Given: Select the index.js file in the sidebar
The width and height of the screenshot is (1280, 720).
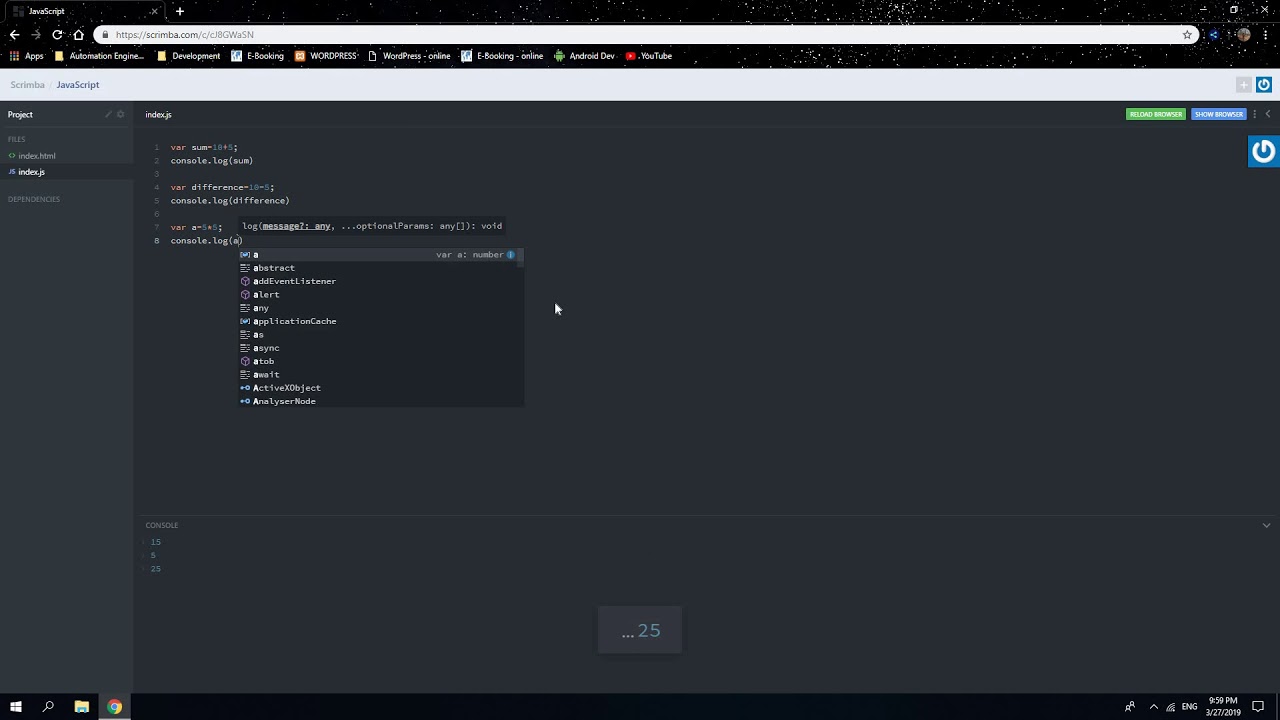Looking at the screenshot, I should click(31, 172).
